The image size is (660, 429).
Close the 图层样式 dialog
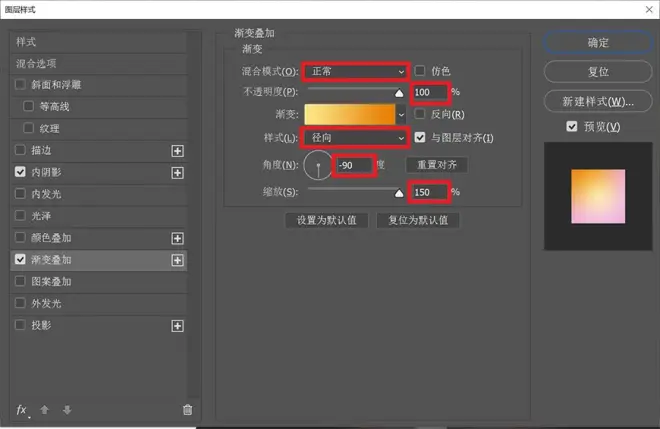(649, 9)
